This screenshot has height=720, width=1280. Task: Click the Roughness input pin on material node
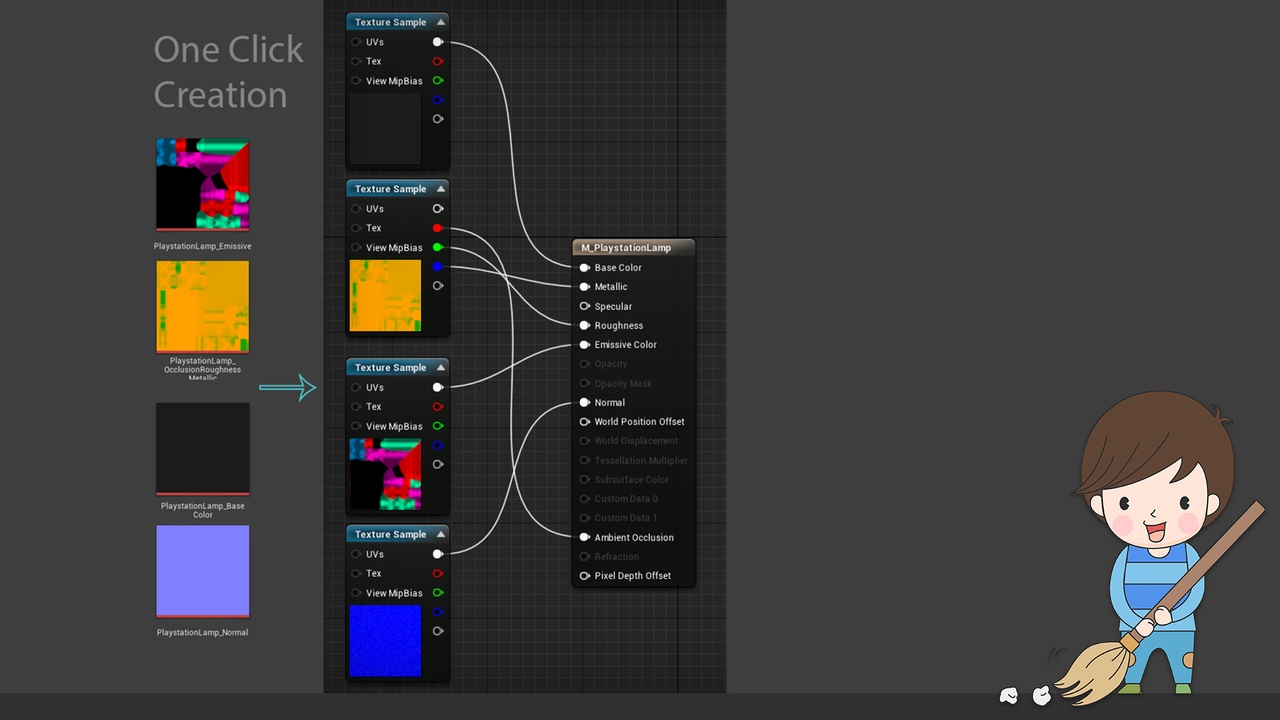pos(585,325)
